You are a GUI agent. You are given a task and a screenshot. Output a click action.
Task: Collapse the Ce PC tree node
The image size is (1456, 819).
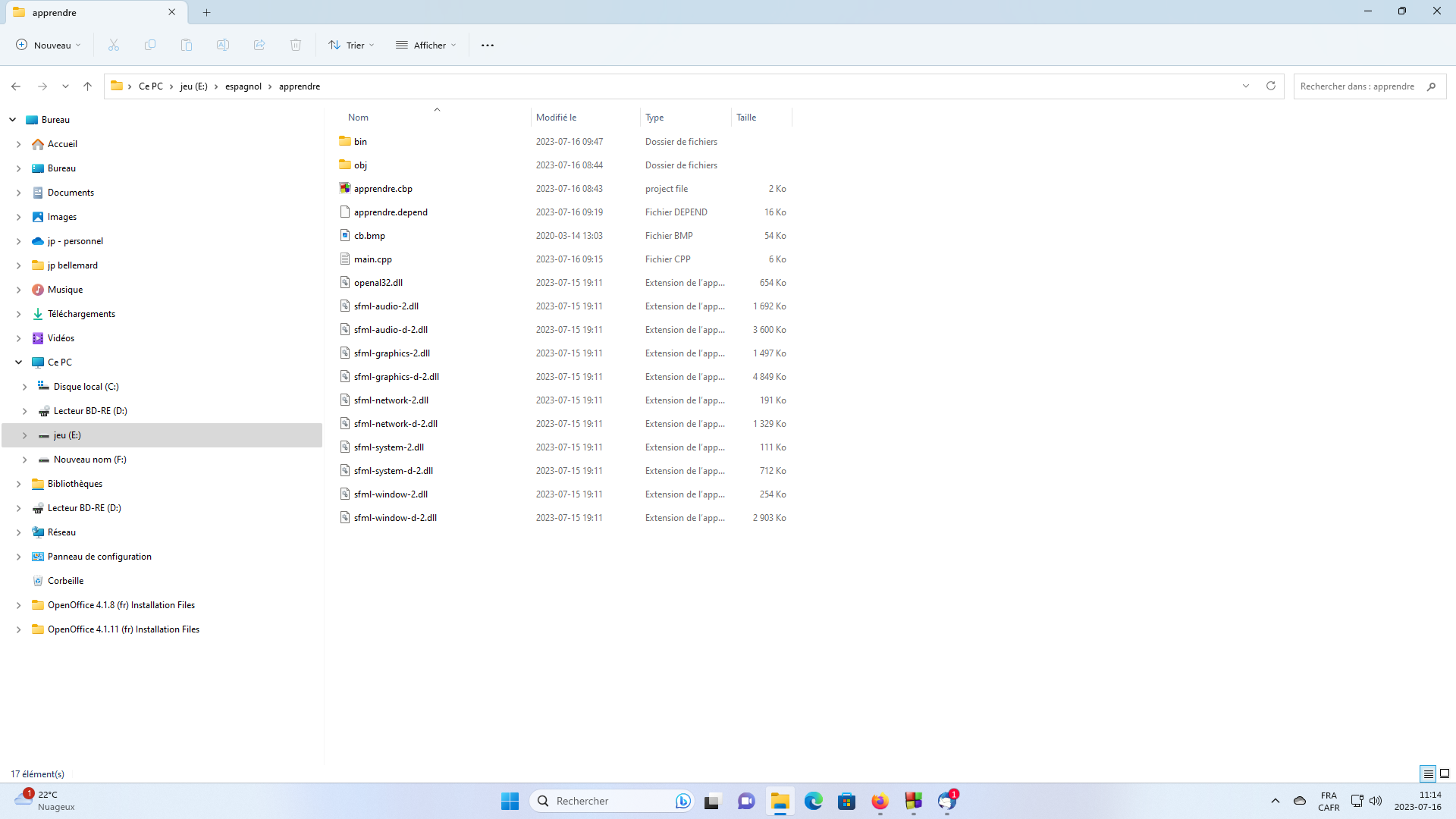19,362
